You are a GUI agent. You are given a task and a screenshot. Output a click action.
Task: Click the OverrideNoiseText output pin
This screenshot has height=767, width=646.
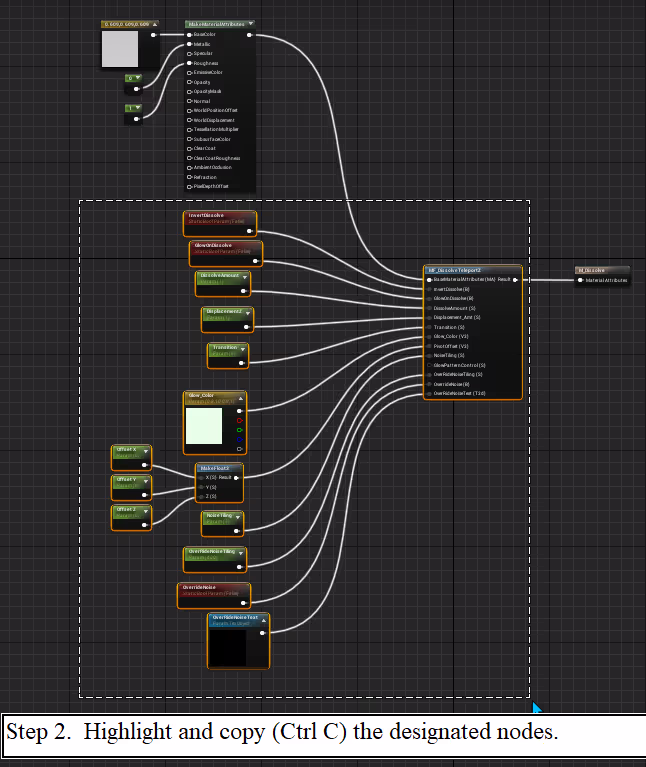click(263, 633)
